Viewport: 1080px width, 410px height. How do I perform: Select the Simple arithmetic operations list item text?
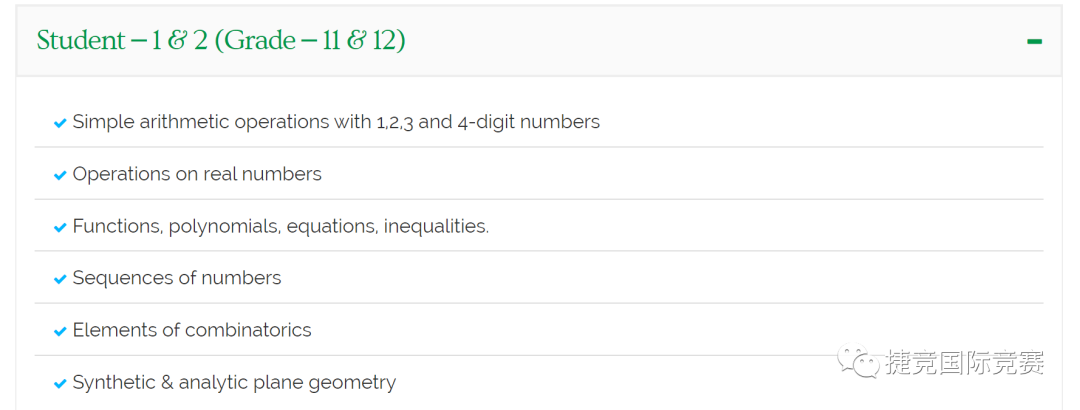pyautogui.click(x=336, y=122)
